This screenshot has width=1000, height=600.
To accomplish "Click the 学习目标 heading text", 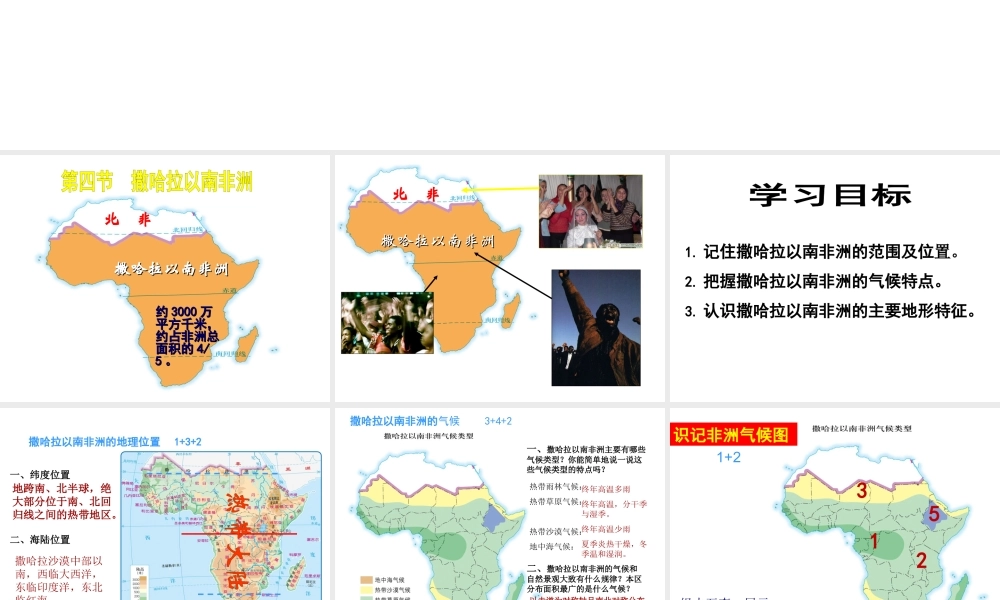I will point(830,195).
